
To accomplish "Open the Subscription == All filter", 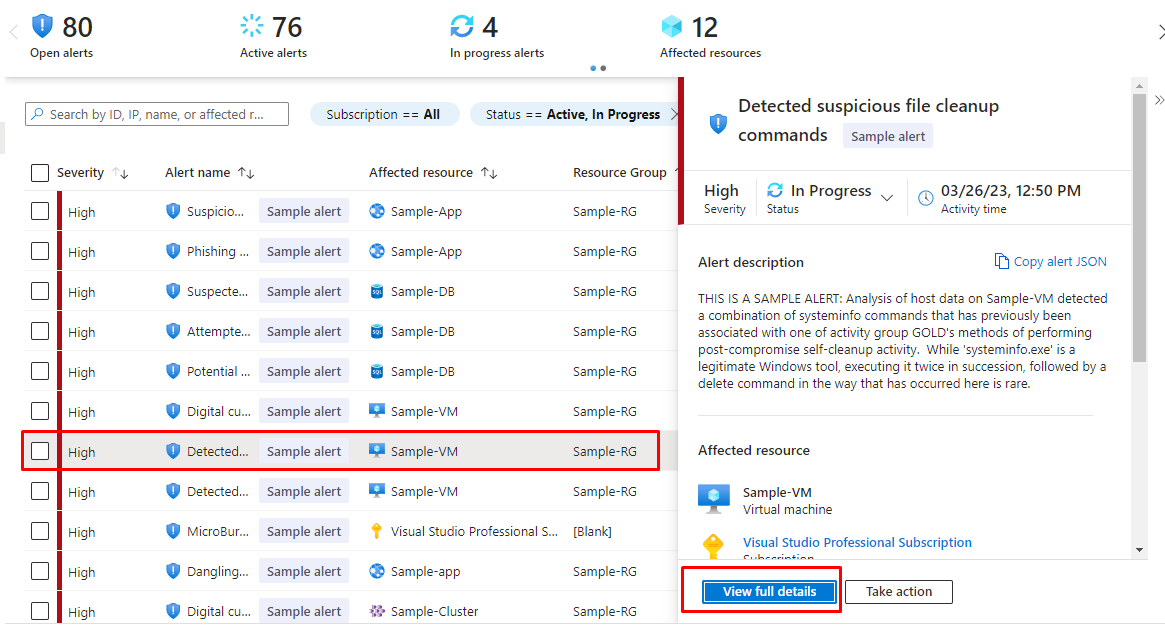I will point(384,114).
